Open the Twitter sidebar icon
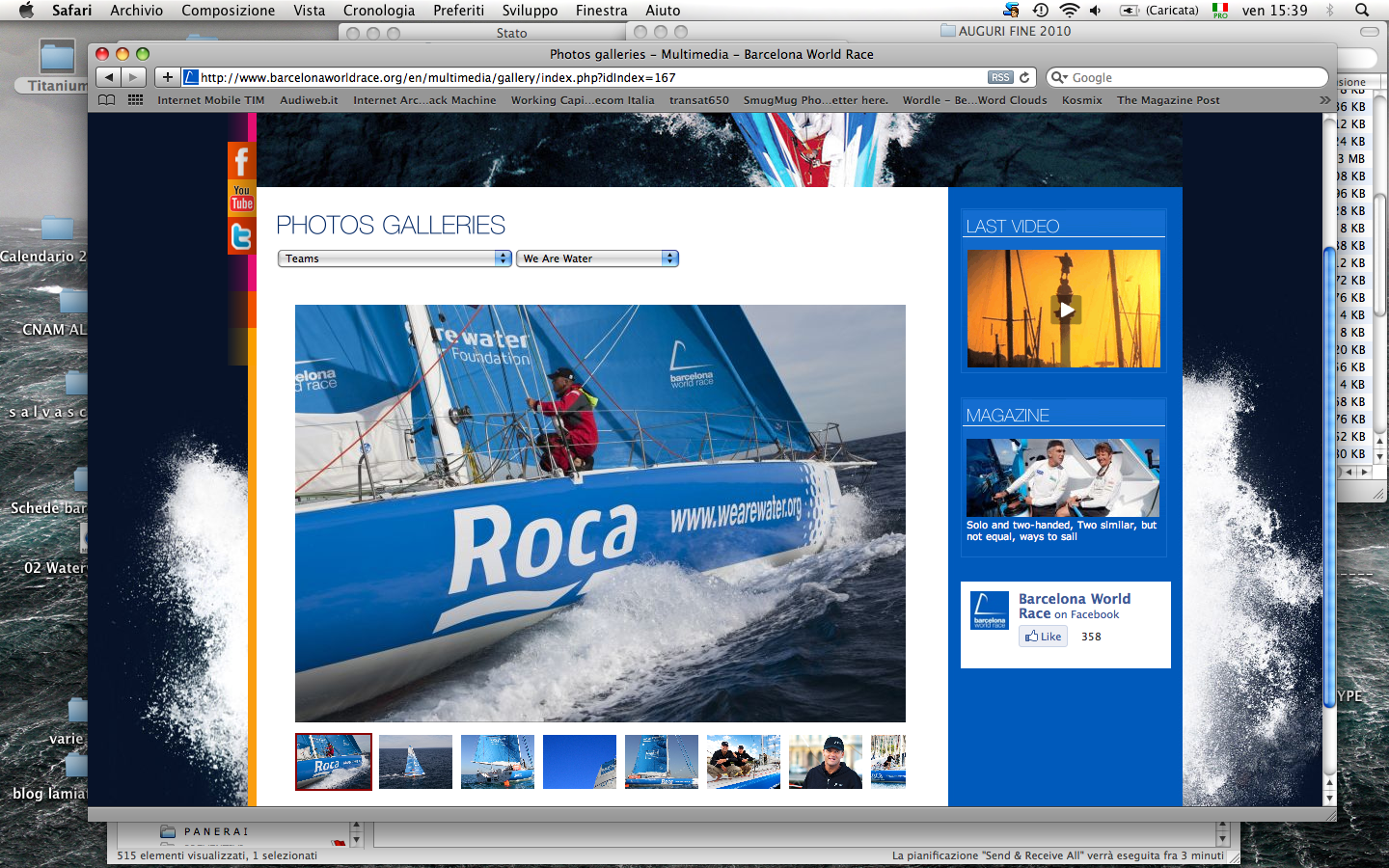Viewport: 1389px width, 868px height. [x=241, y=235]
